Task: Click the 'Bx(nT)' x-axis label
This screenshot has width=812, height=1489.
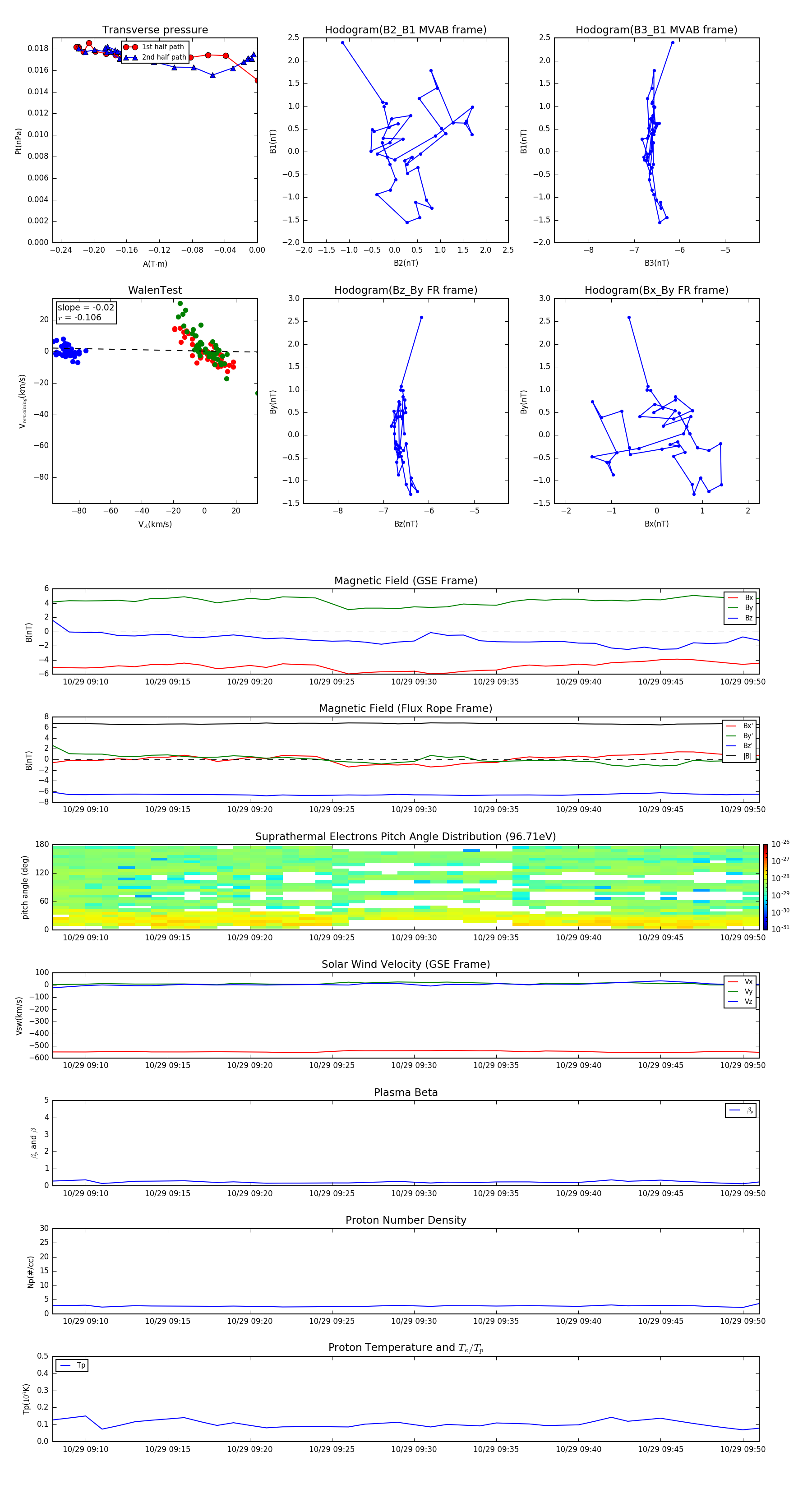Action: (656, 524)
